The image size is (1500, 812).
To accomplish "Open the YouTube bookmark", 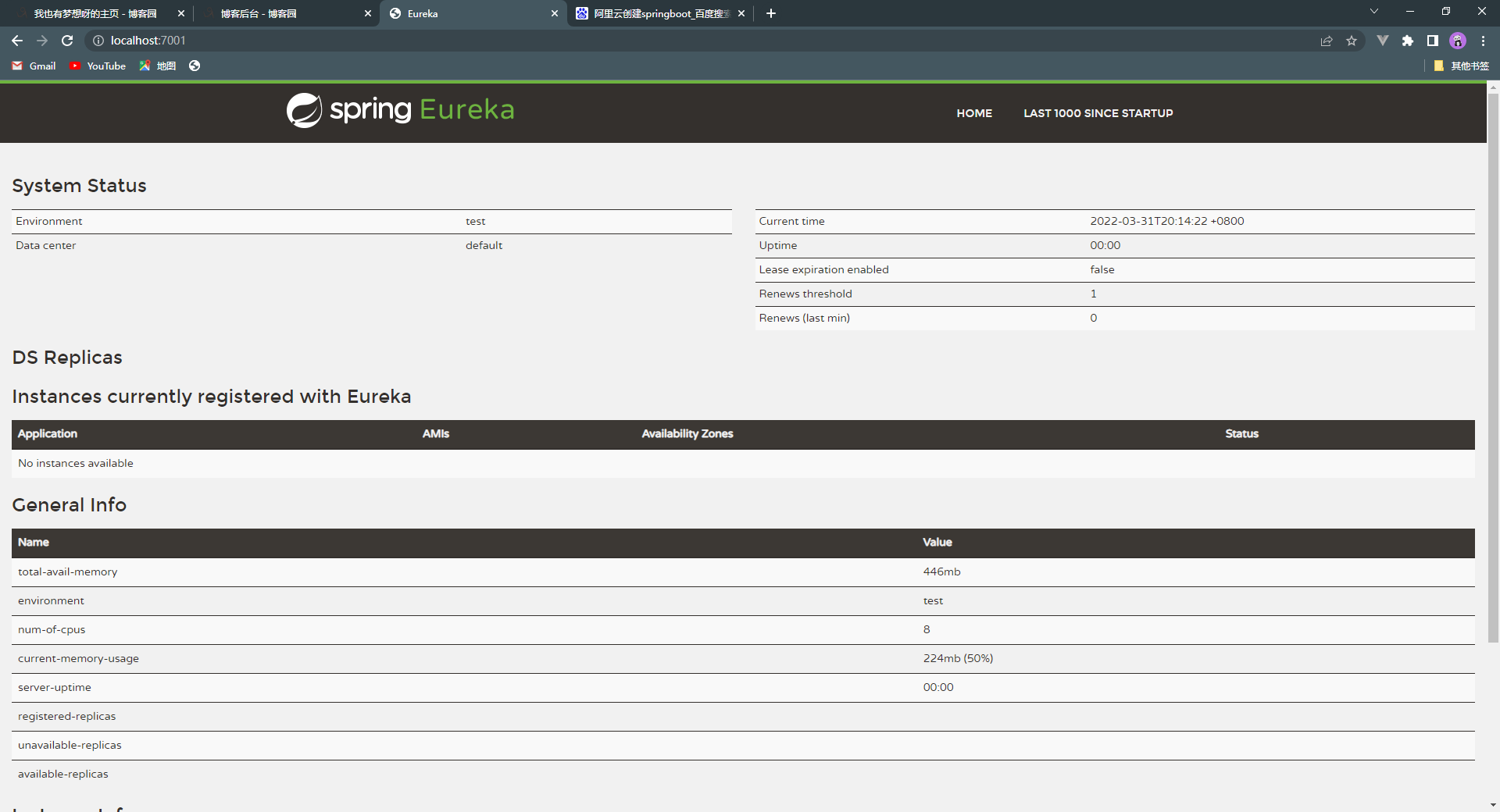I will coord(98,66).
